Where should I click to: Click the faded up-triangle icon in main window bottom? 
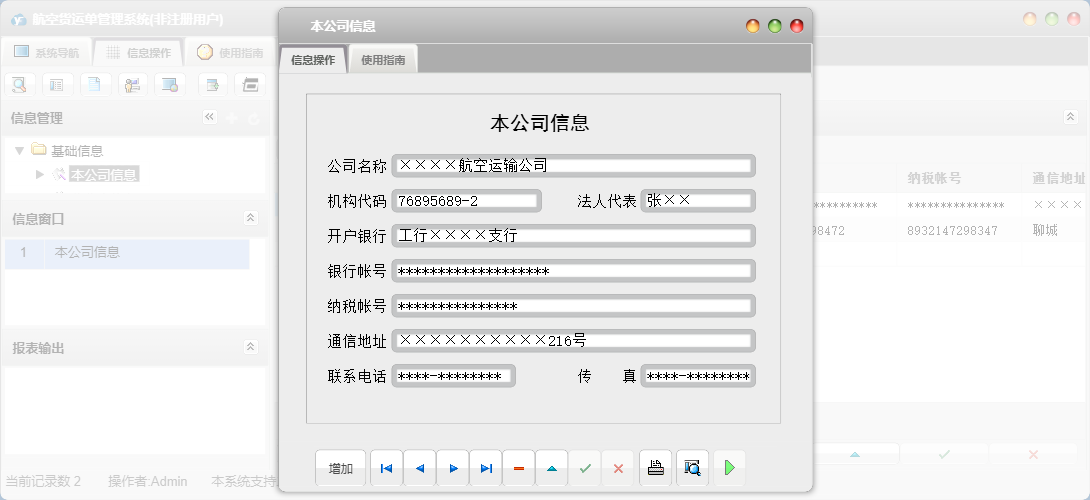855,454
